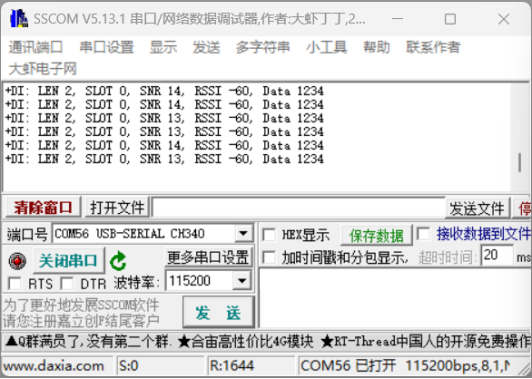Toggle the DTR checkbox
The width and height of the screenshot is (532, 379).
[67, 283]
